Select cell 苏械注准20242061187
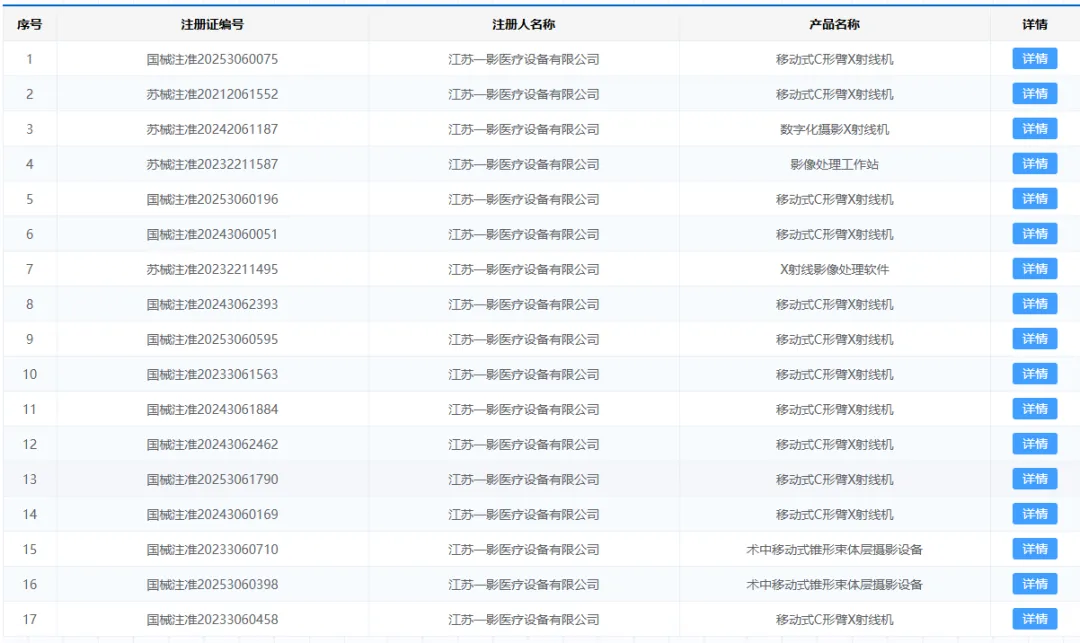The width and height of the screenshot is (1080, 643). click(212, 129)
